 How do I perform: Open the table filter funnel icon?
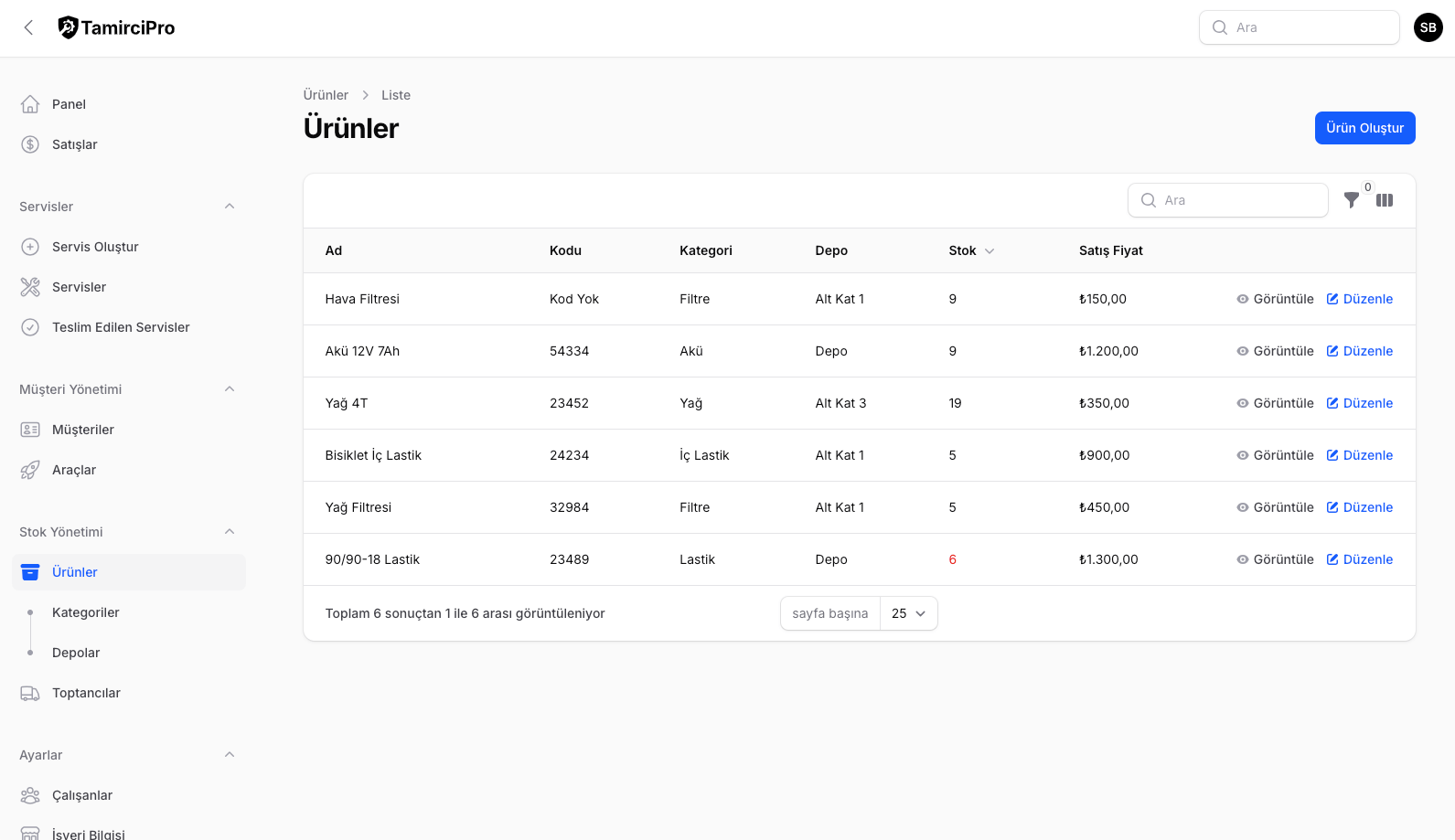pyautogui.click(x=1351, y=200)
